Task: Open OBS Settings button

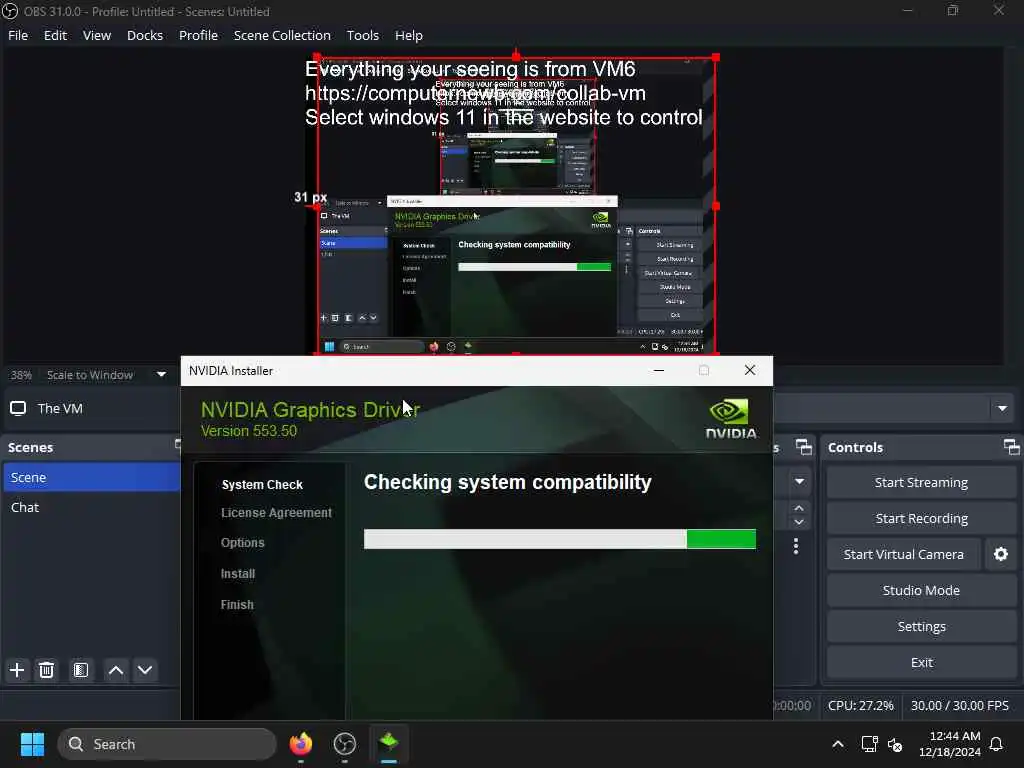Action: tap(921, 626)
